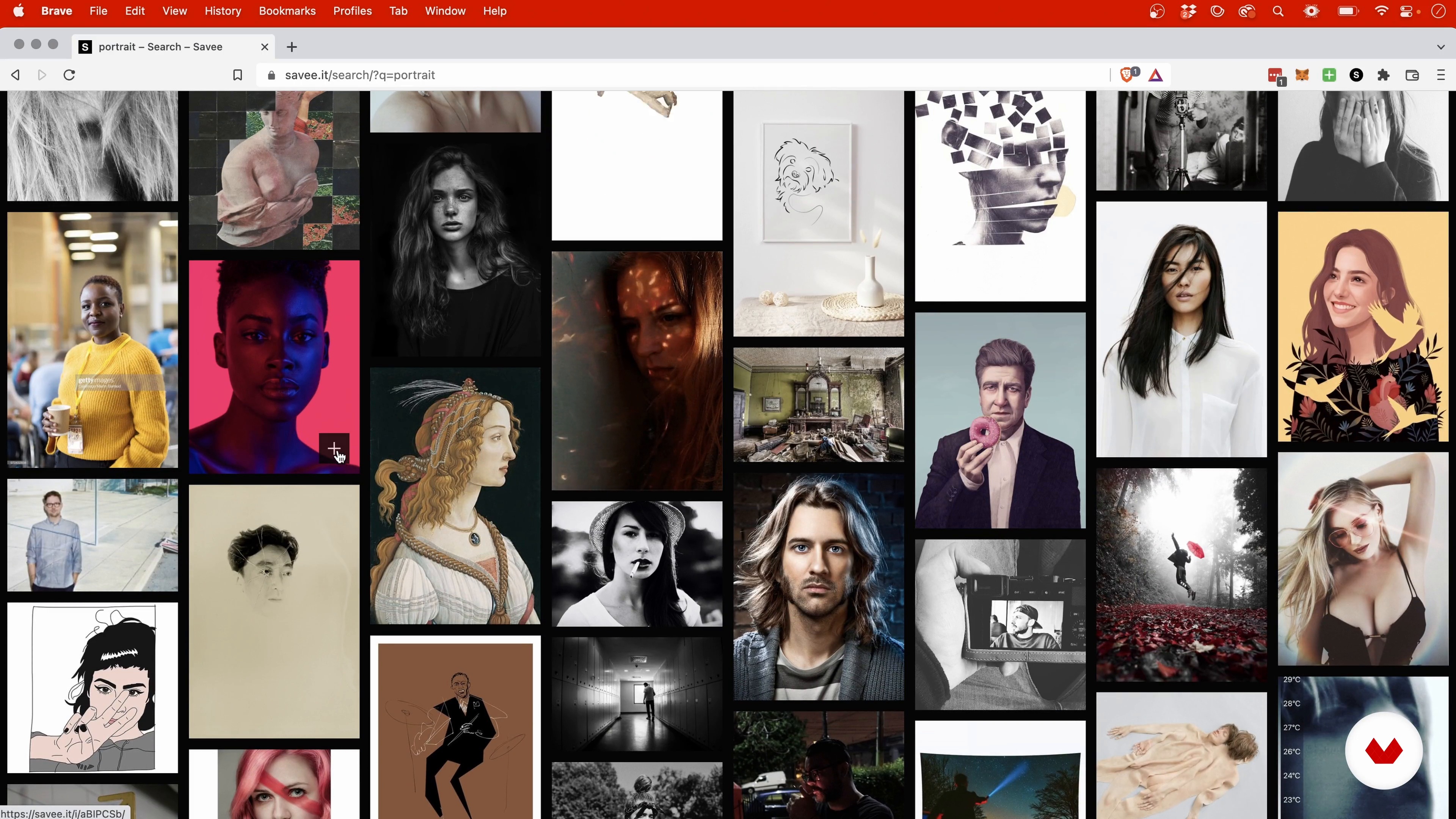Open the woman covering face with hands photo
1456x819 pixels.
coord(1363,146)
